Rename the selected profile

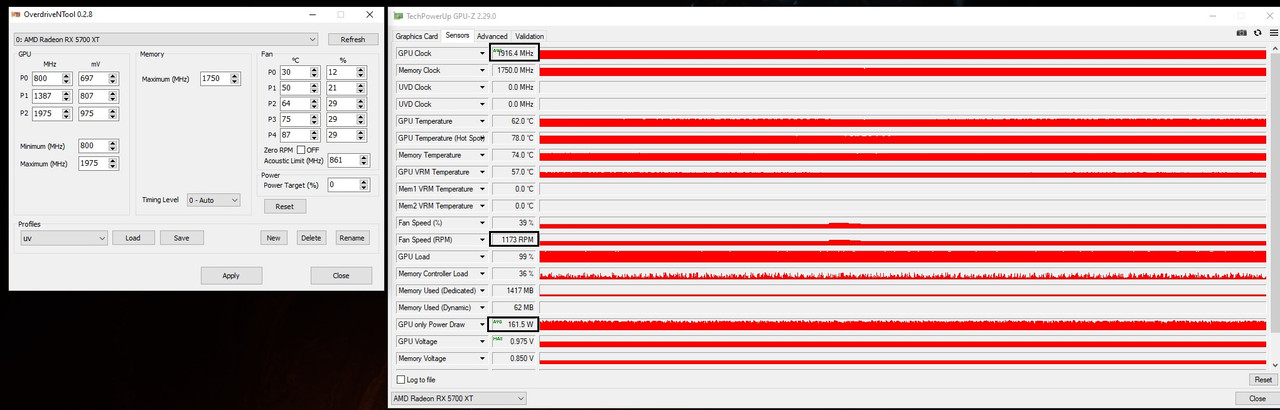351,238
